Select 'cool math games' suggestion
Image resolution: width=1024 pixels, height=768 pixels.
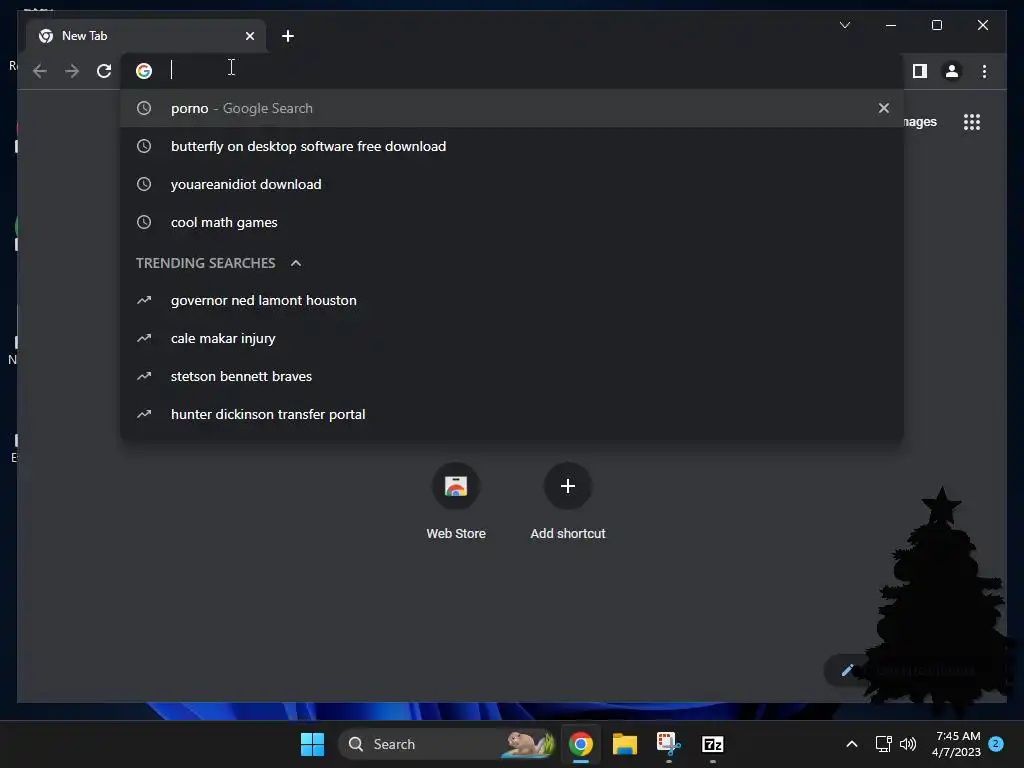click(512, 222)
